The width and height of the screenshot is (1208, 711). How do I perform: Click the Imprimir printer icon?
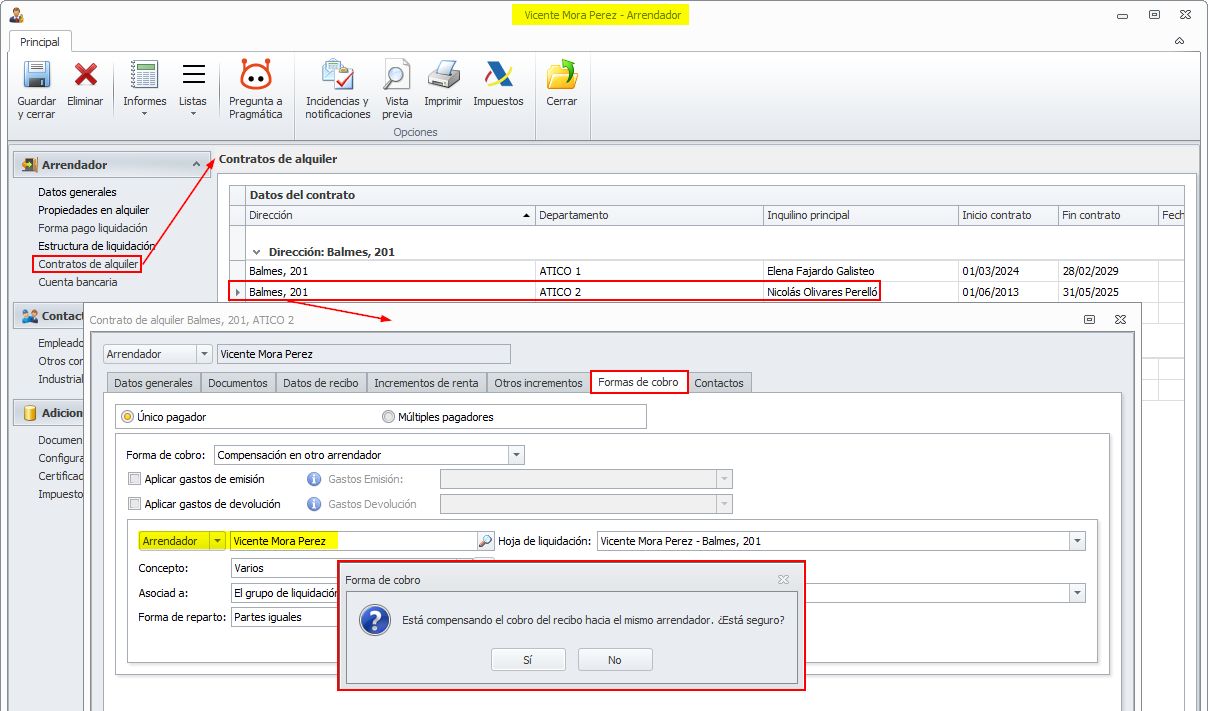click(443, 76)
